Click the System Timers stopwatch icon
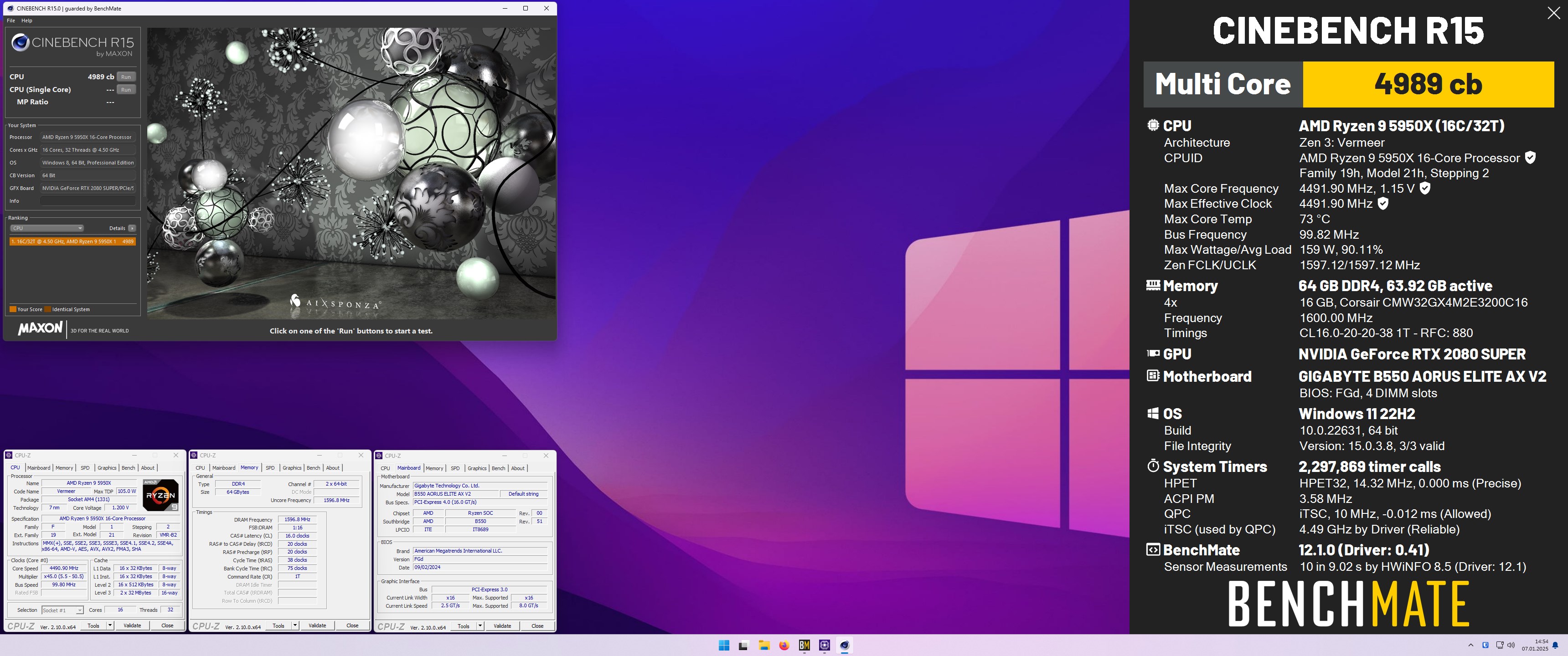Viewport: 1568px width, 656px height. click(1153, 466)
